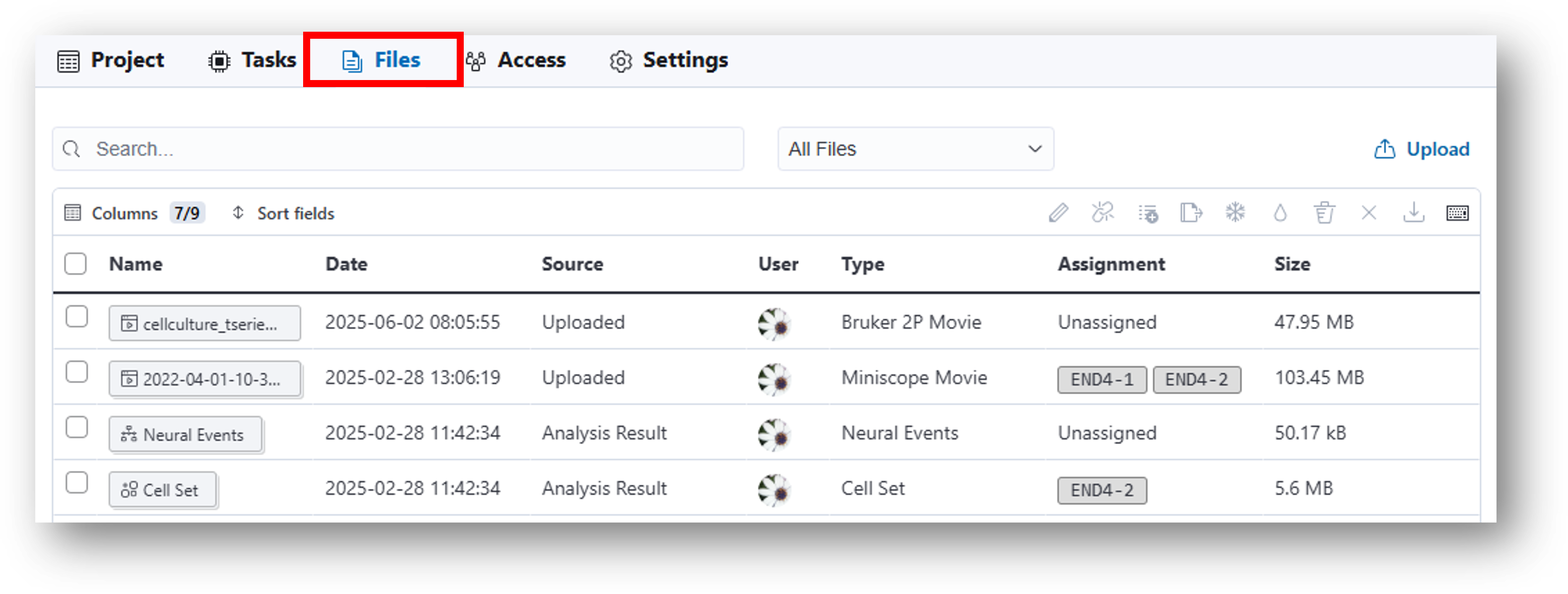The height and width of the screenshot is (594, 1568).
Task: Toggle the select-all checkbox in header
Action: pyautogui.click(x=76, y=264)
